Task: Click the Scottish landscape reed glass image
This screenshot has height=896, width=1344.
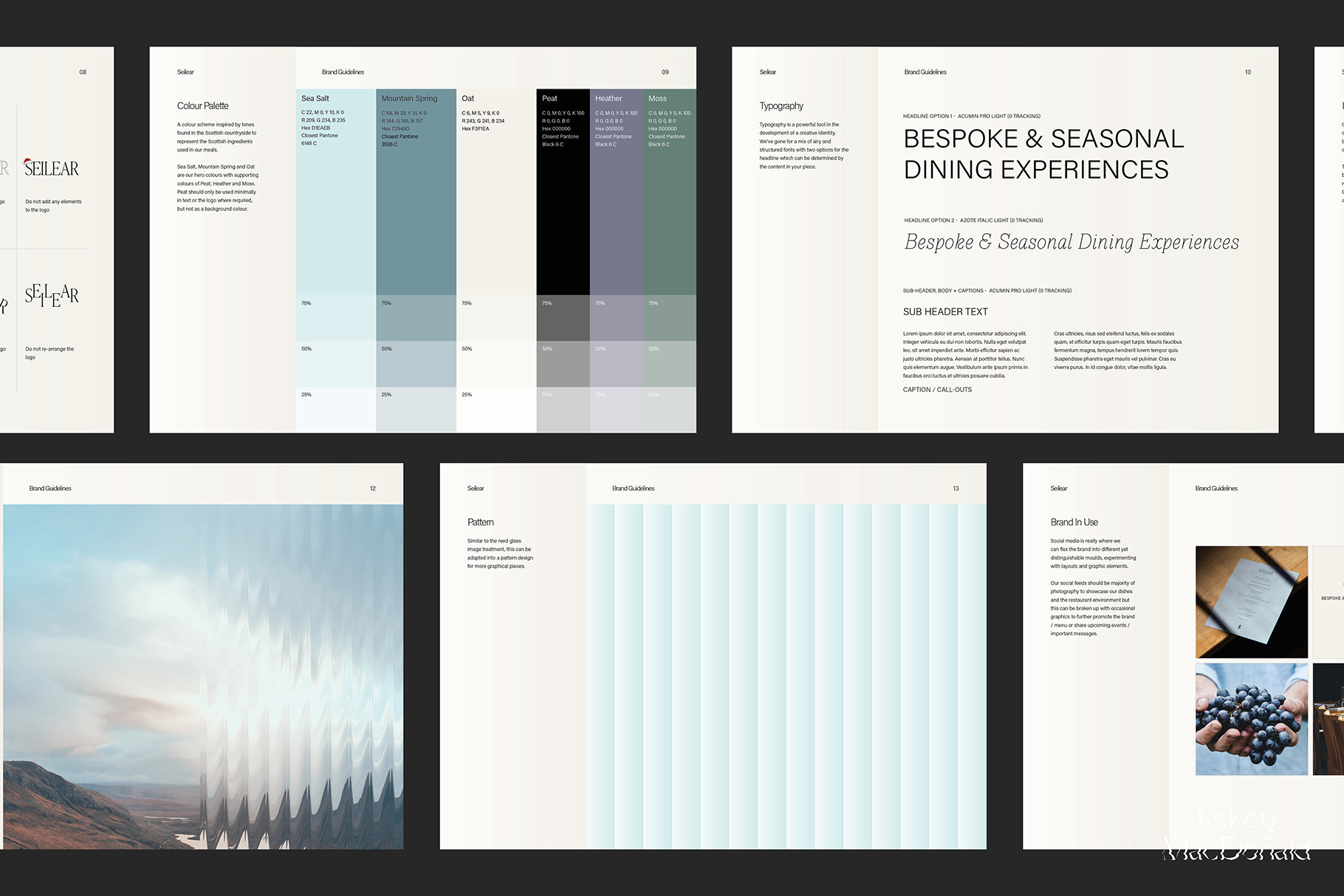Action: tap(203, 676)
